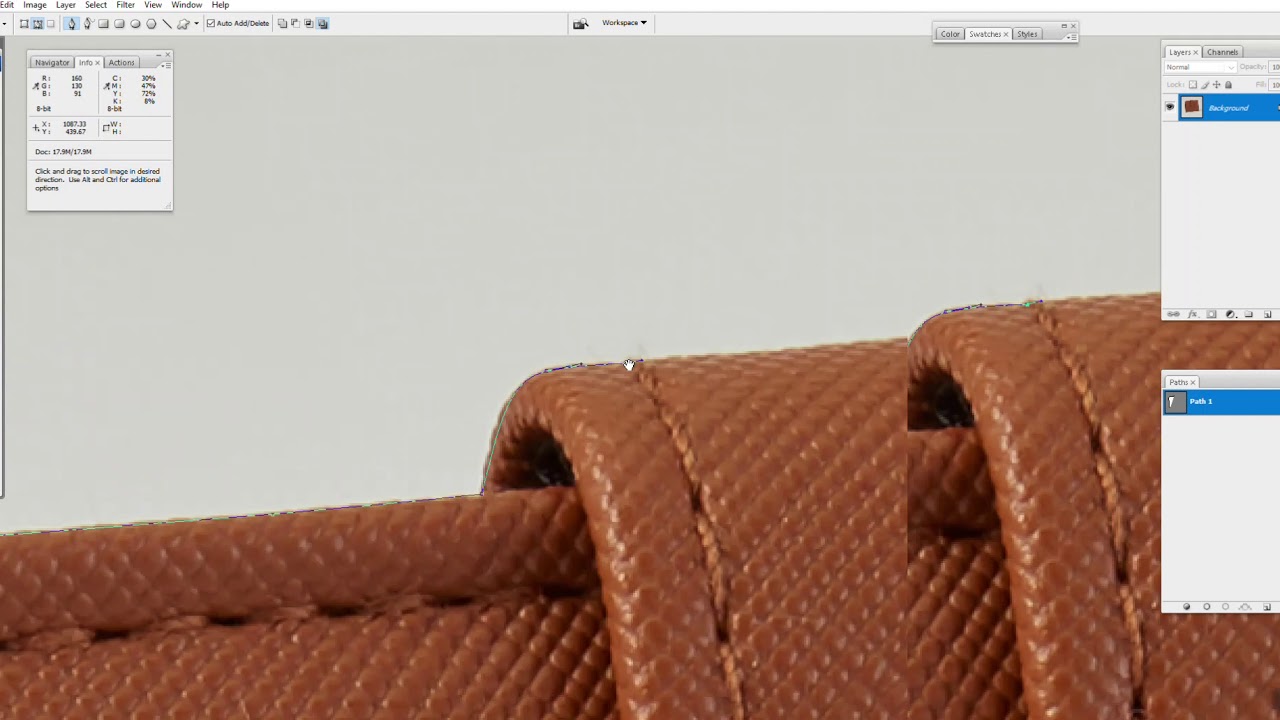1280x720 pixels.
Task: Stroke path with brush icon
Action: tap(1207, 606)
